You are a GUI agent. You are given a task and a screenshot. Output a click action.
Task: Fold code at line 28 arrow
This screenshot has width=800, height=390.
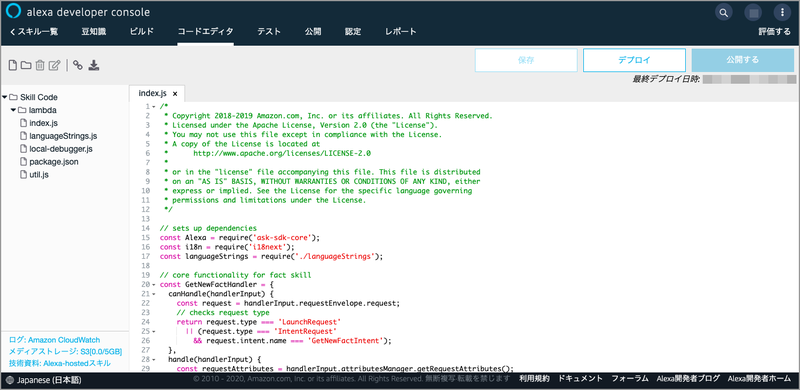(x=154, y=359)
